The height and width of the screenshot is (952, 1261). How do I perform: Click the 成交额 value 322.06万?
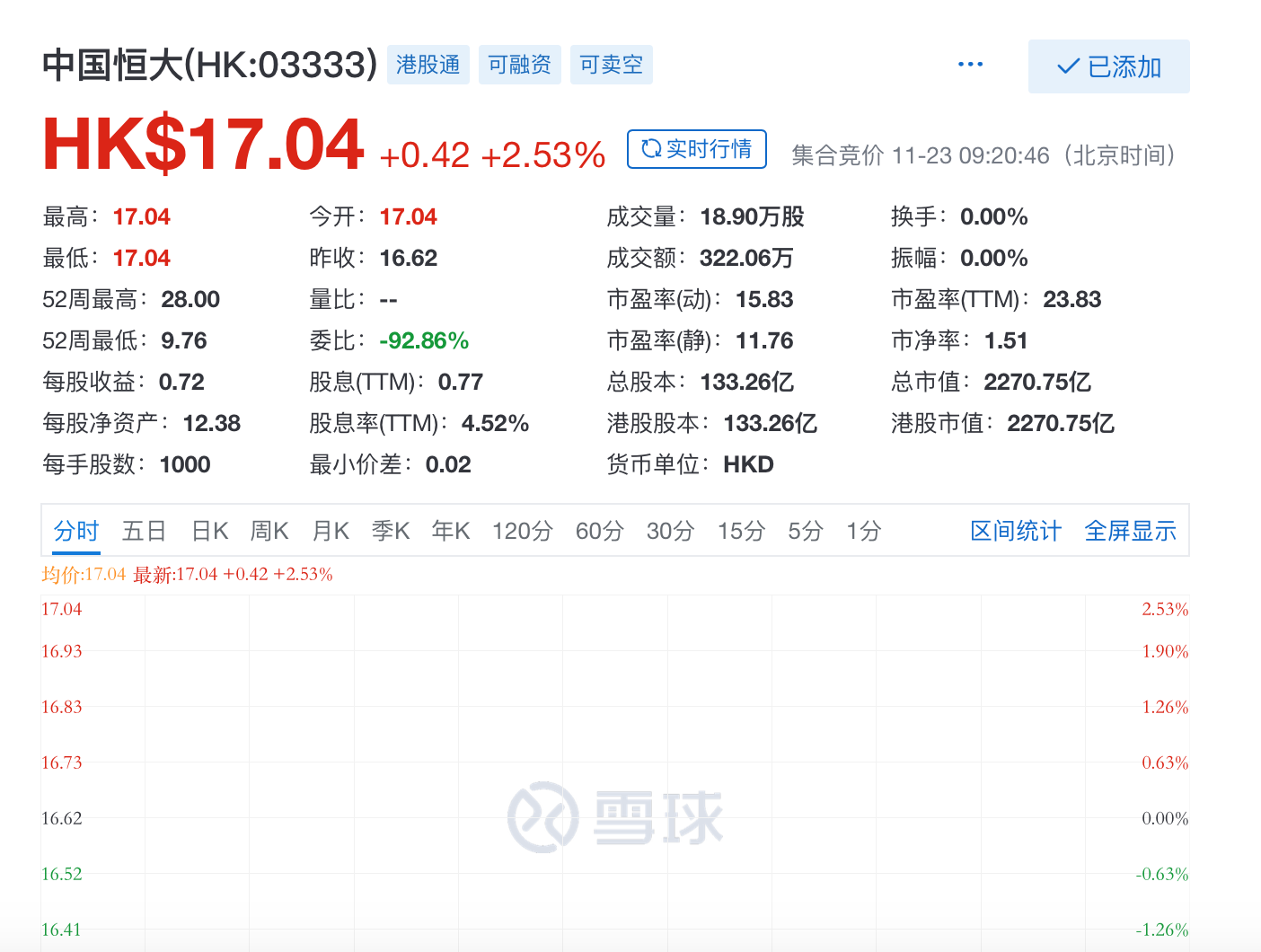[x=747, y=258]
